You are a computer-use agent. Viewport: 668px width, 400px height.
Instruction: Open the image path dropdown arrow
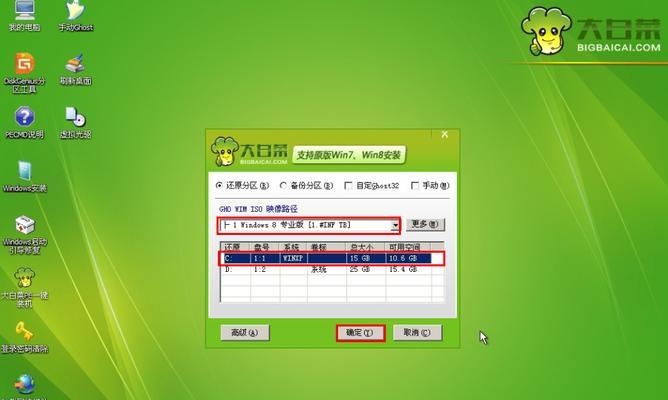coord(396,225)
